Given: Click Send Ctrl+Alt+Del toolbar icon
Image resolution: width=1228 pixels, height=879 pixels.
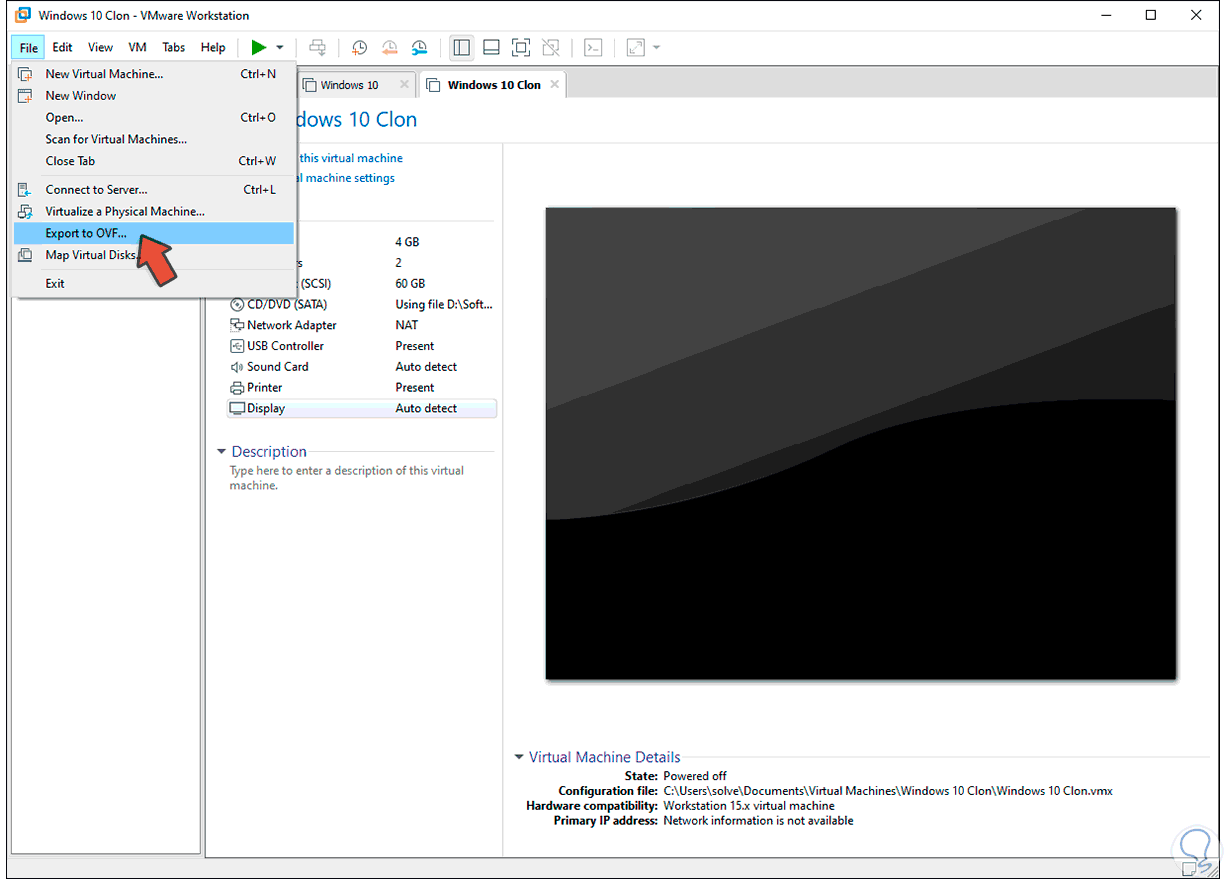Looking at the screenshot, I should click(317, 47).
